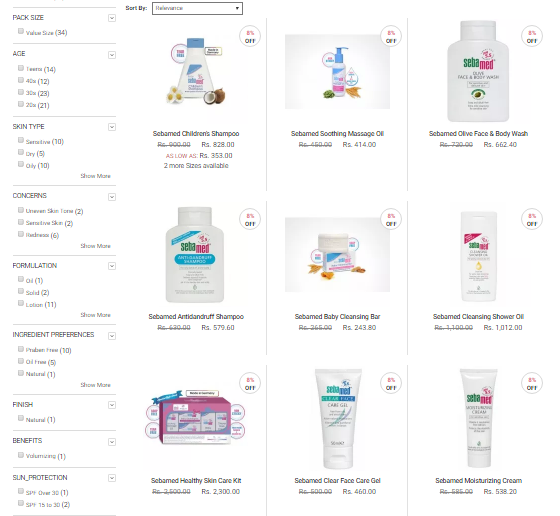560x516 pixels.
Task: Open the Sort By Relevance dropdown
Action: 197,8
